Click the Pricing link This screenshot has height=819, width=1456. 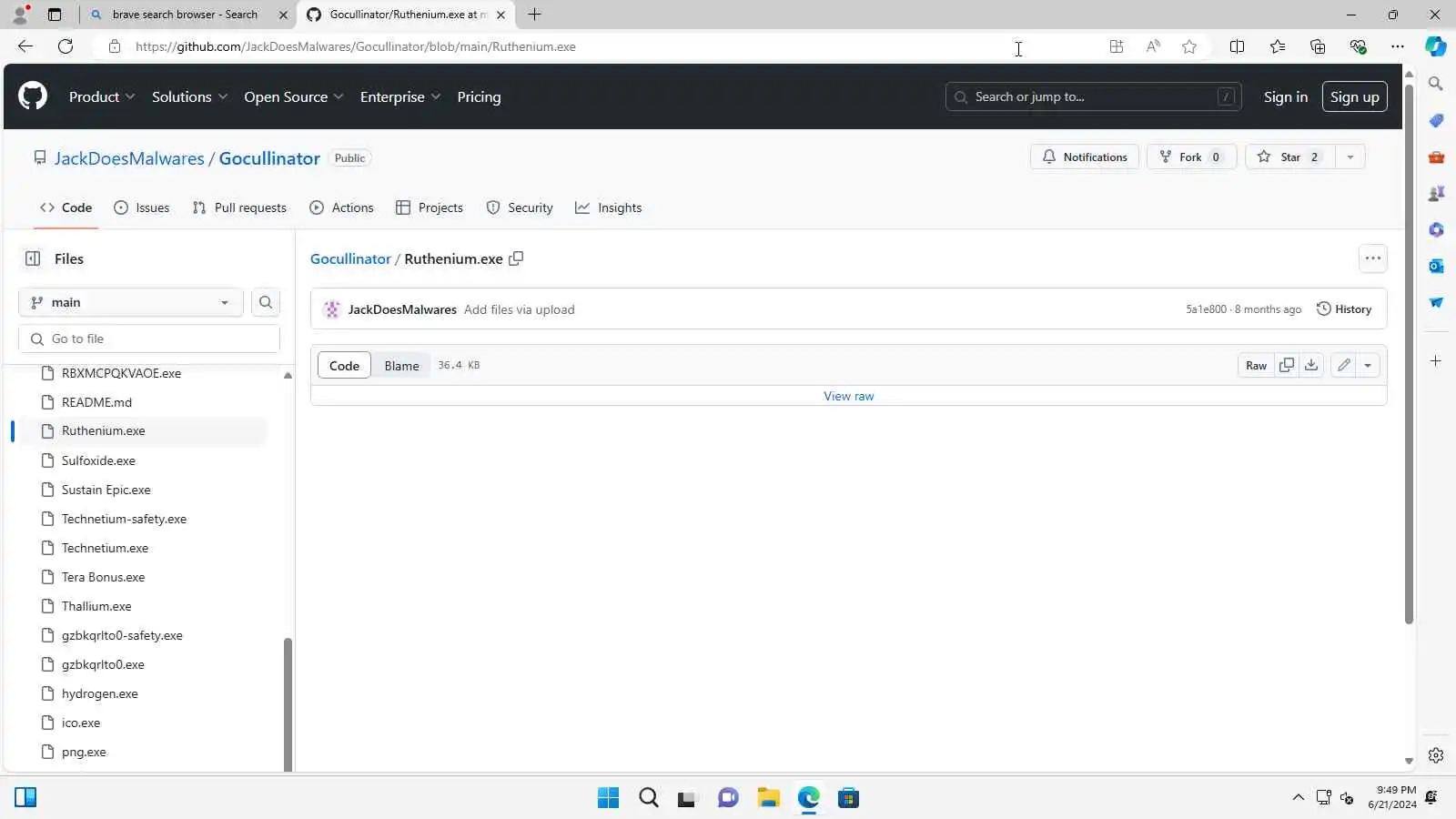point(479,96)
